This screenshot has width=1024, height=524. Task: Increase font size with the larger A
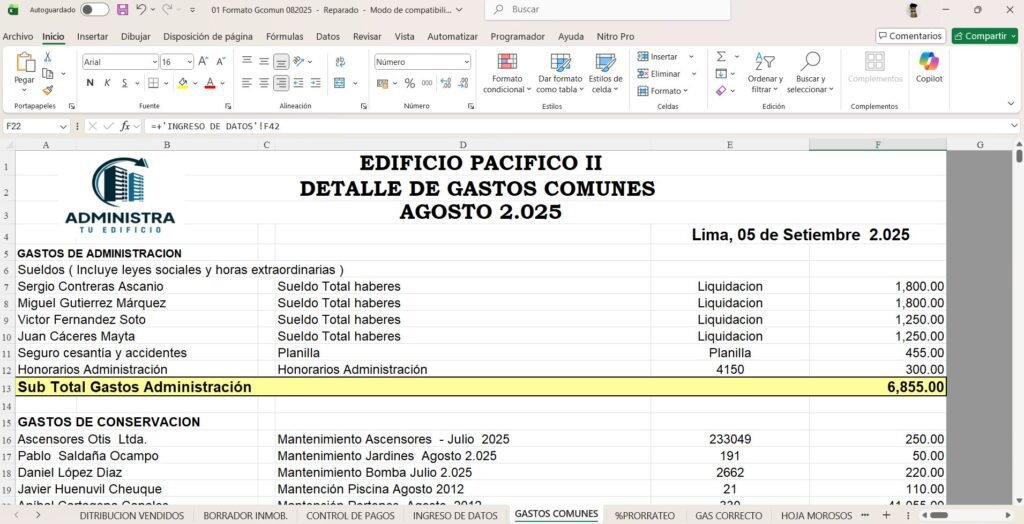203,61
